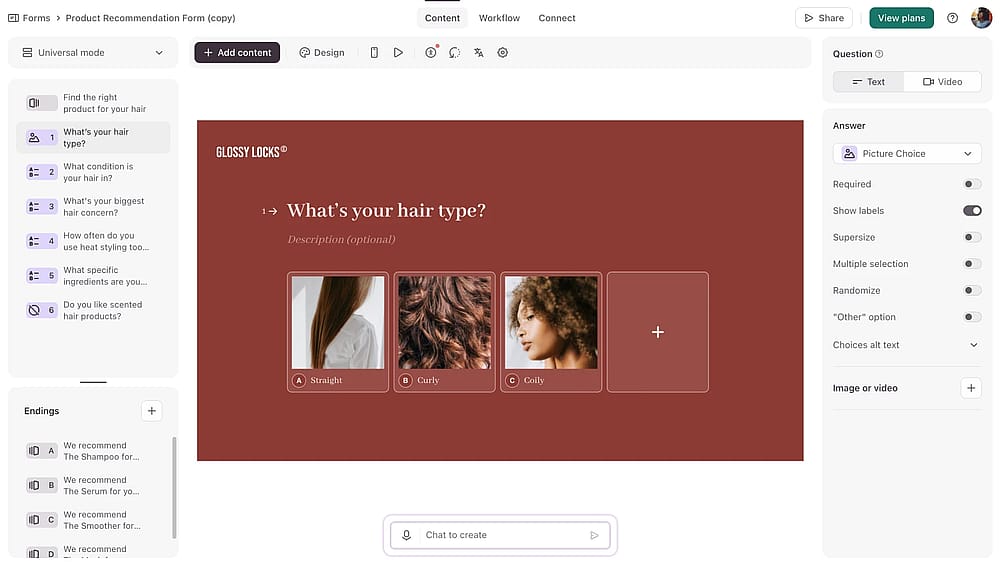Open the Universal mode dropdown

[x=93, y=53]
